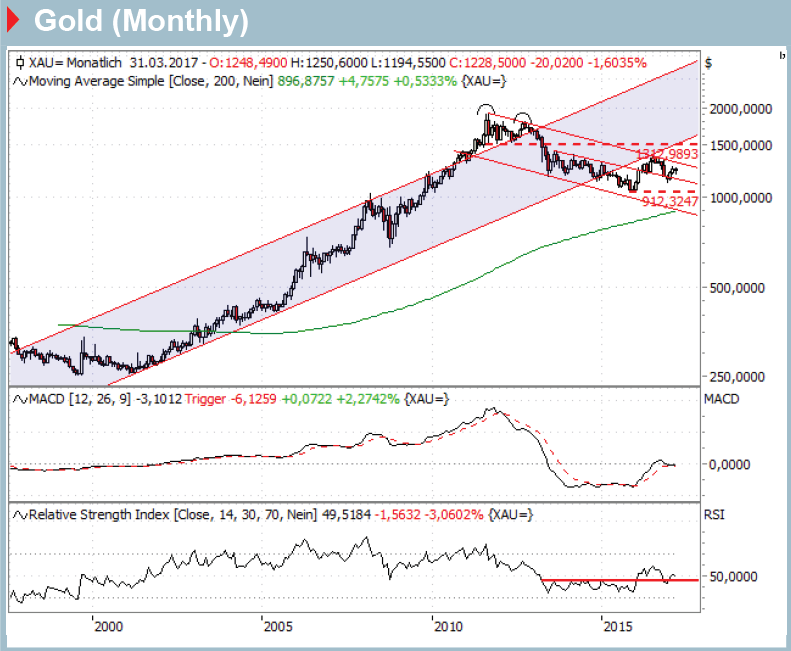This screenshot has height=651, width=791.
Task: Click the 2005 year marker on time axis
Action: tap(278, 627)
